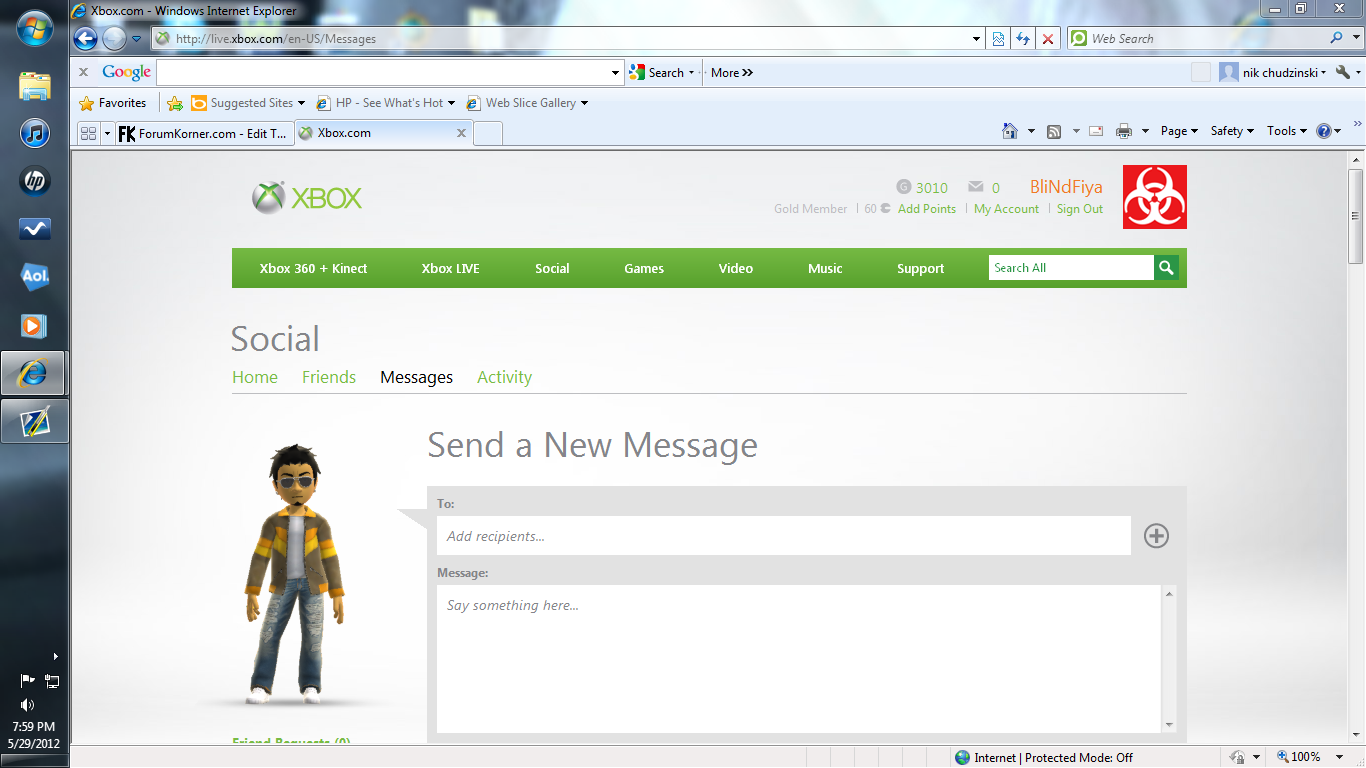Screen dimensions: 1366x768
Task: Open the tab list dropdown arrow
Action: click(x=107, y=133)
